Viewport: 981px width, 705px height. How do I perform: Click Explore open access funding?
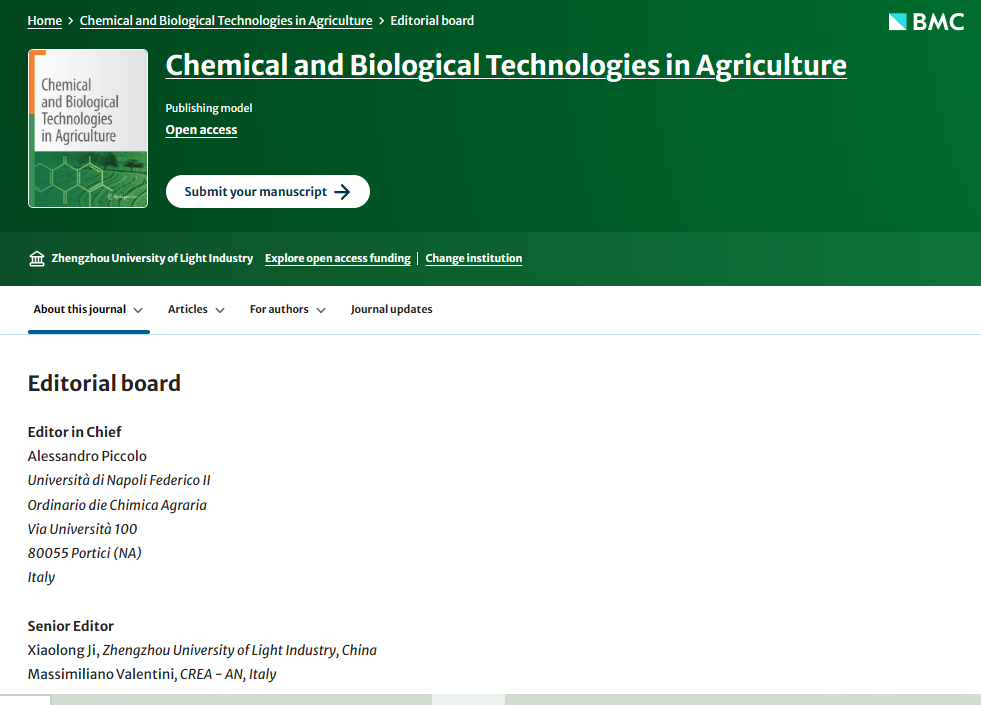(337, 258)
